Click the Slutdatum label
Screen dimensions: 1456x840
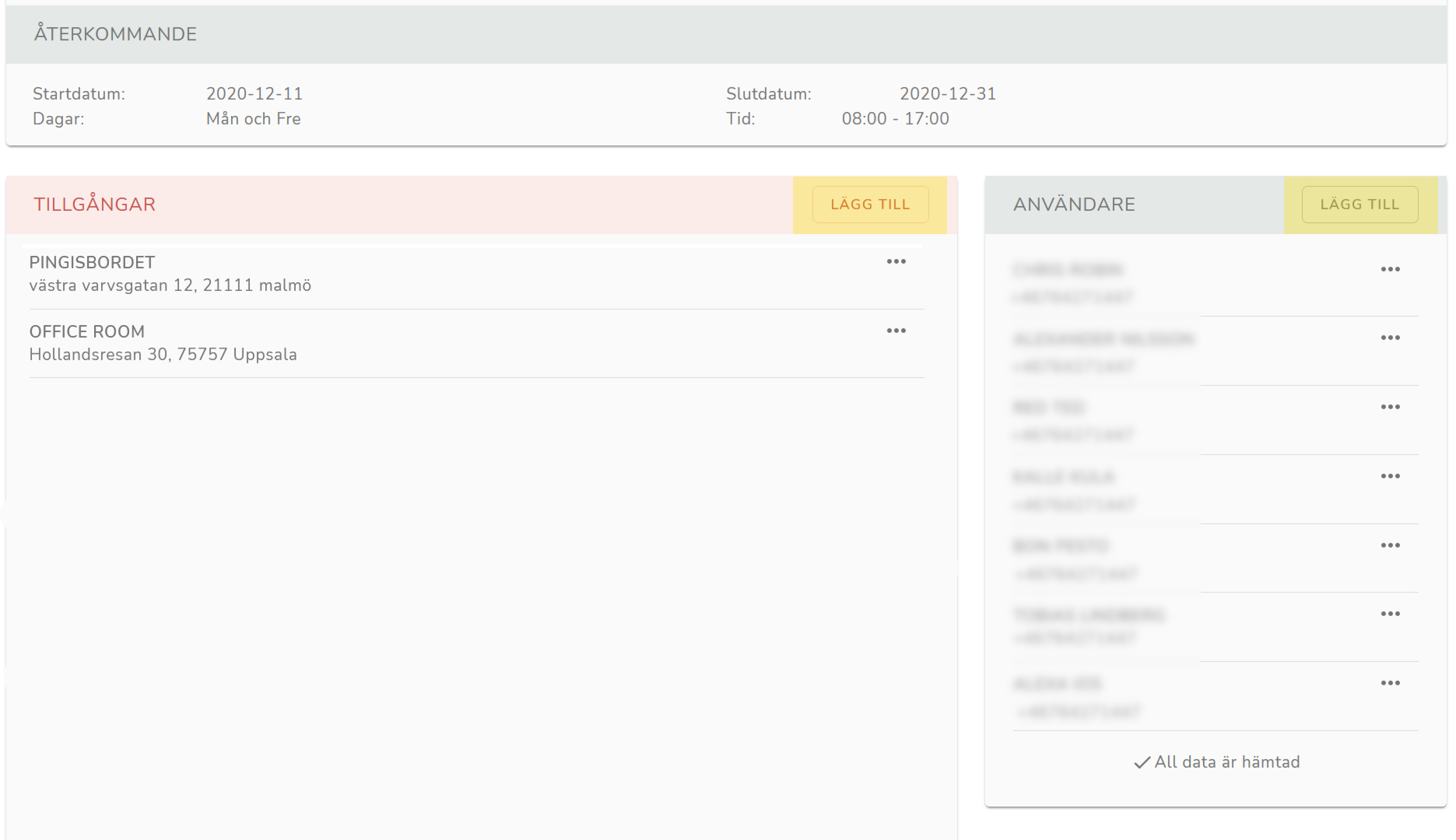pyautogui.click(x=768, y=94)
